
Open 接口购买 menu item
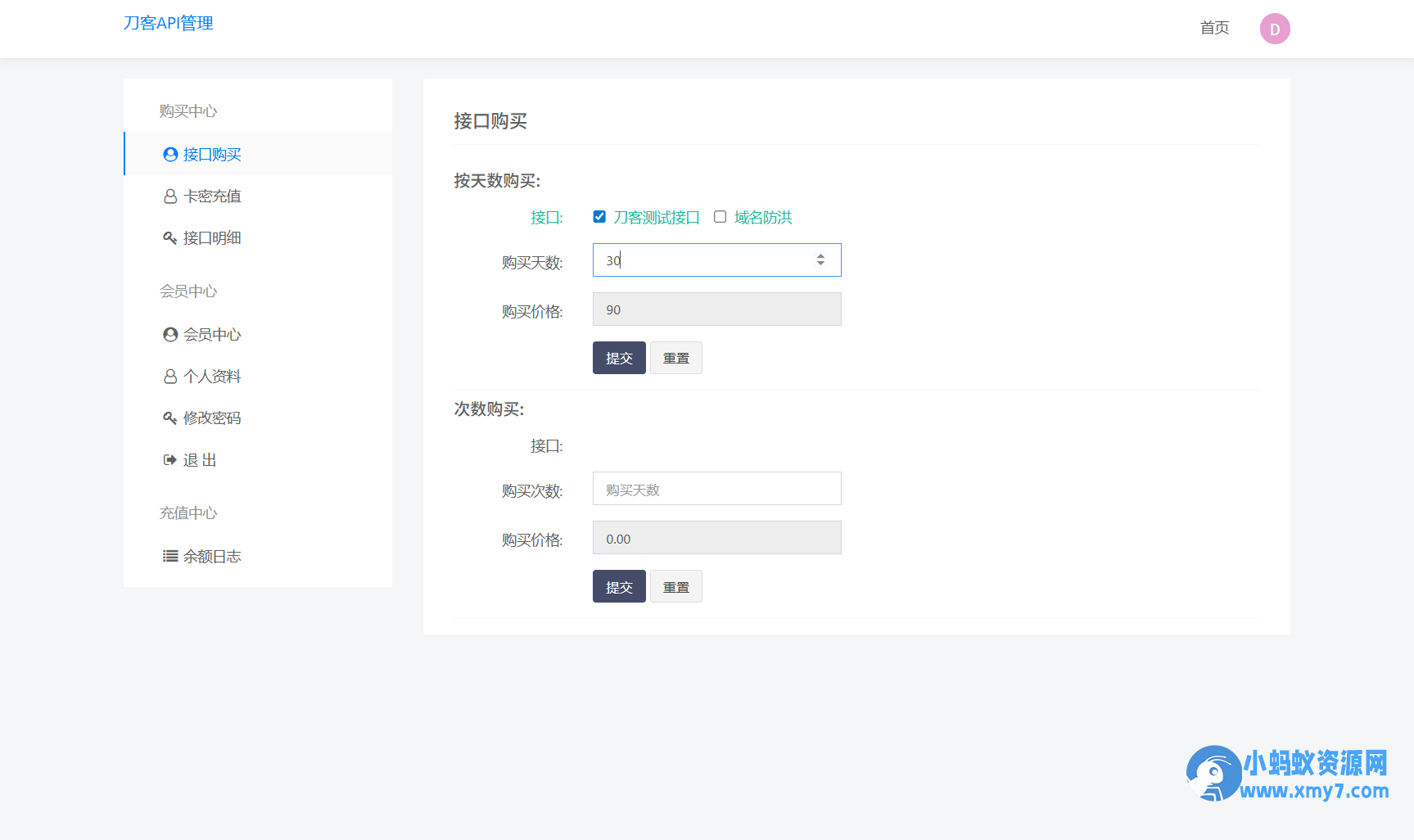tap(258, 154)
